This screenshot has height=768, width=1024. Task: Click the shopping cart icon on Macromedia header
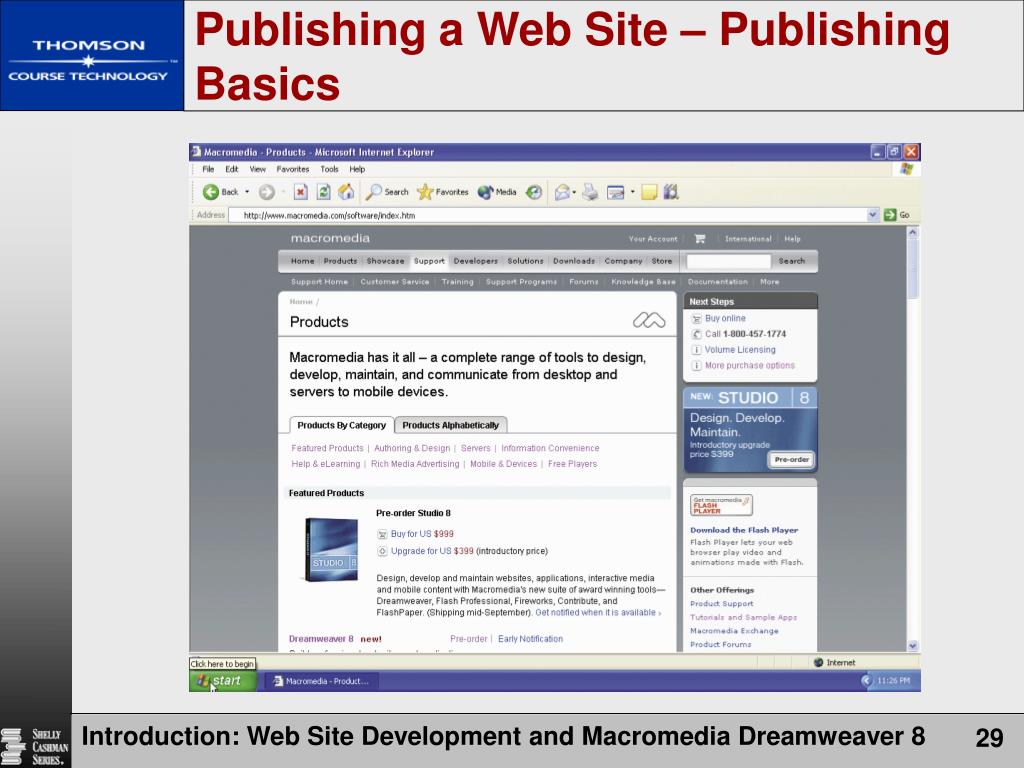(700, 239)
